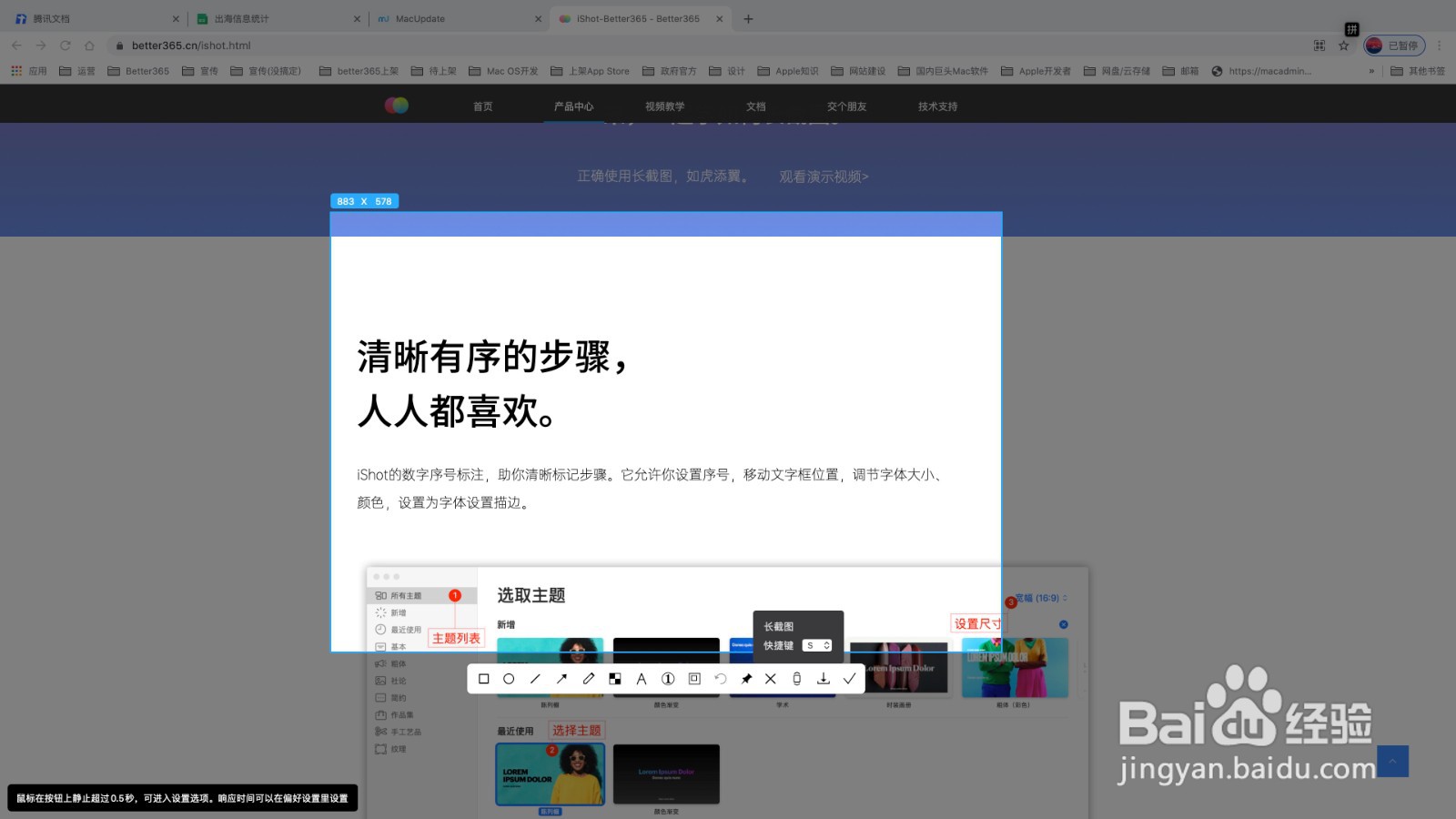Image resolution: width=1456 pixels, height=819 pixels.
Task: Click the 技术支持 nav item
Action: coord(937,106)
